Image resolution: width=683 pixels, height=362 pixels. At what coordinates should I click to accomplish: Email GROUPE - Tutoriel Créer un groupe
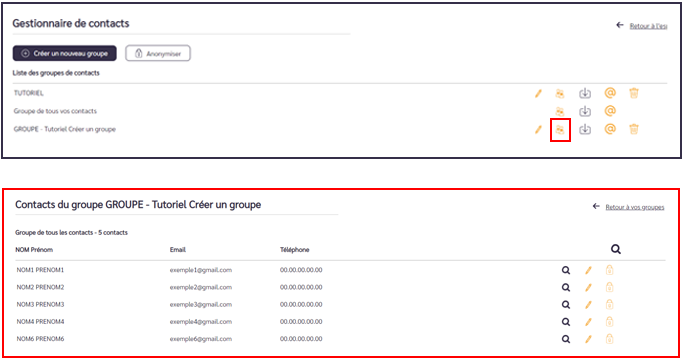tap(610, 129)
